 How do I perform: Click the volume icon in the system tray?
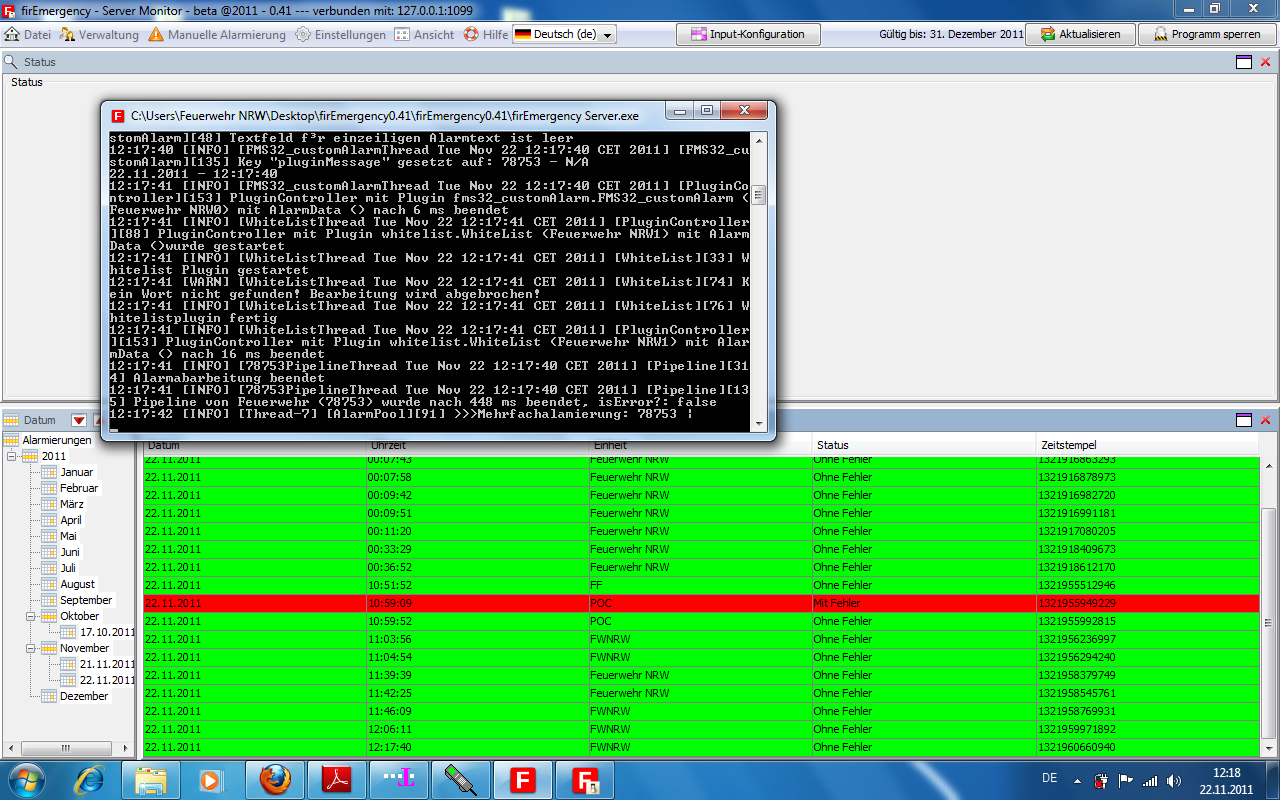1172,781
